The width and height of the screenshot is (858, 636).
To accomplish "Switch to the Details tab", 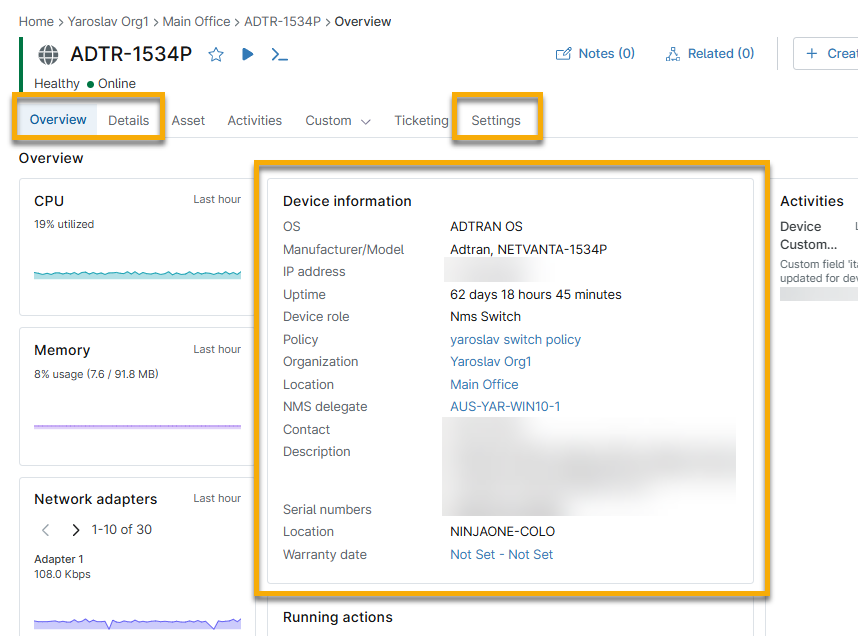I will [129, 121].
